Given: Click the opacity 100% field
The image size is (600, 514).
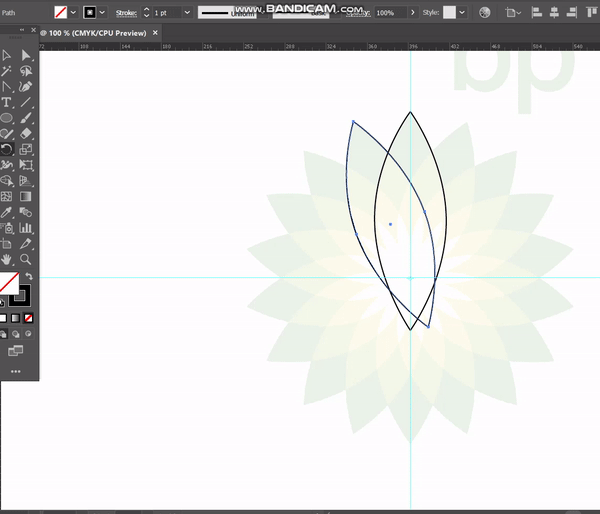Looking at the screenshot, I should 390,13.
